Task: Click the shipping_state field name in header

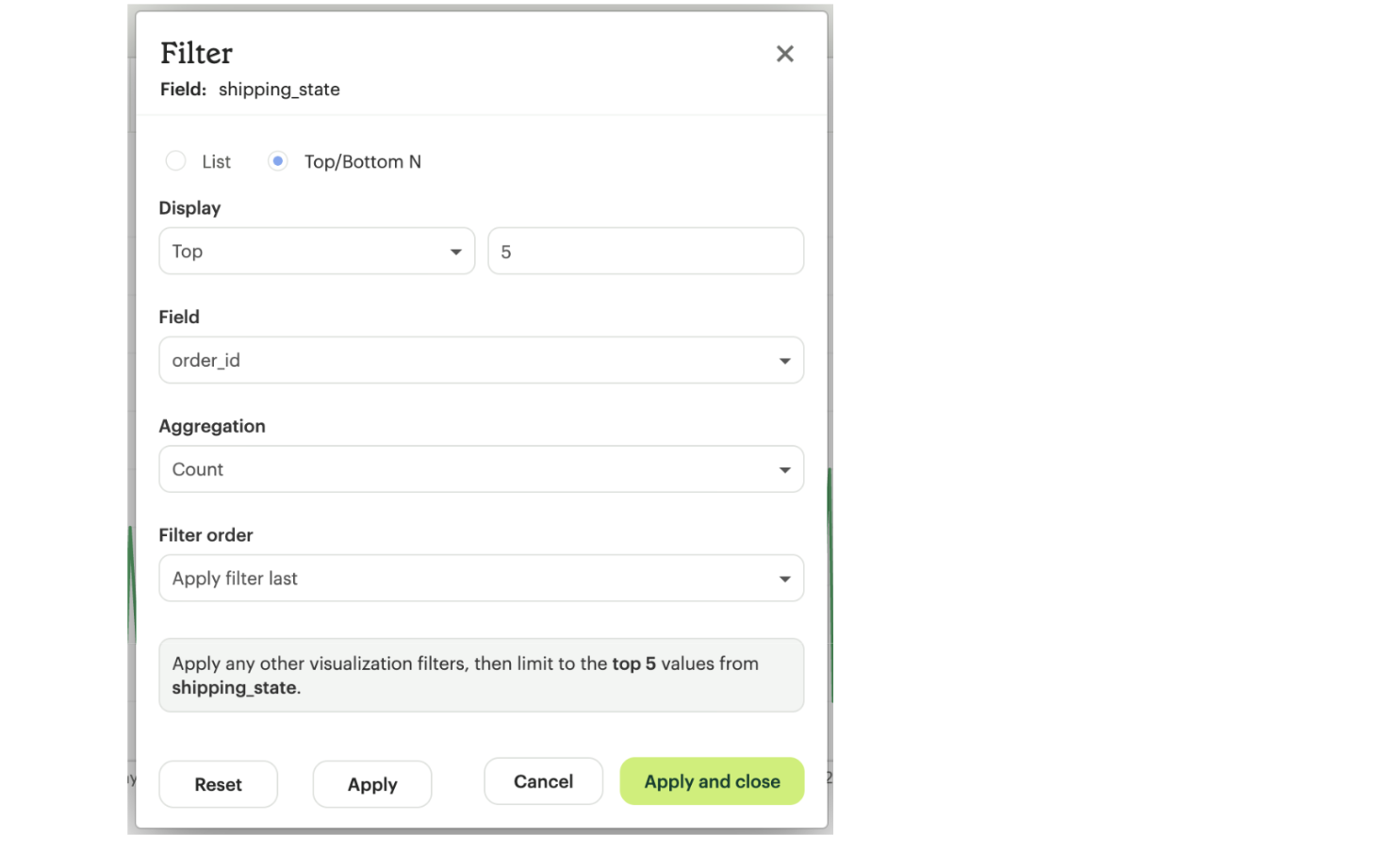Action: point(279,90)
